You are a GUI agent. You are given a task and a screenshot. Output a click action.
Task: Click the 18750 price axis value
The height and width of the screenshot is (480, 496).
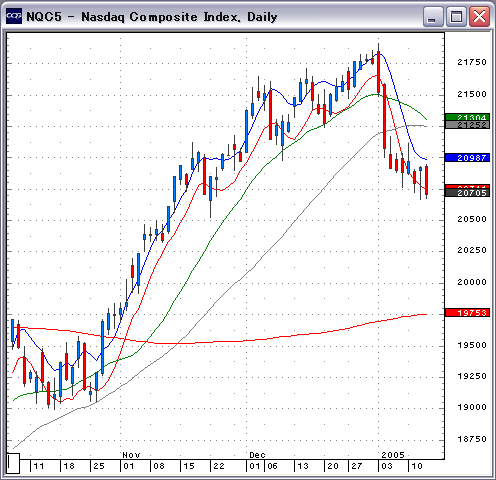(472, 439)
